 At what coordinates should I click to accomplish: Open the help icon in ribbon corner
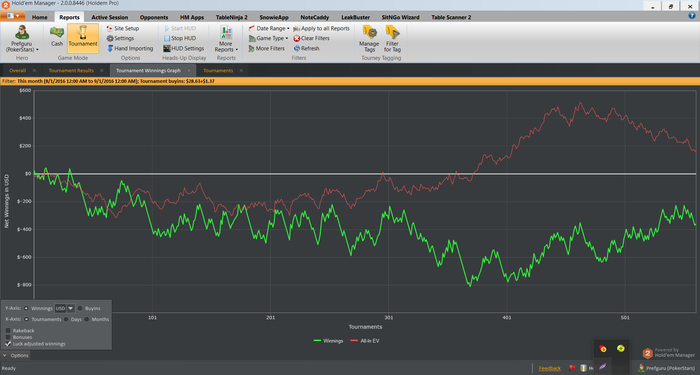pos(692,16)
